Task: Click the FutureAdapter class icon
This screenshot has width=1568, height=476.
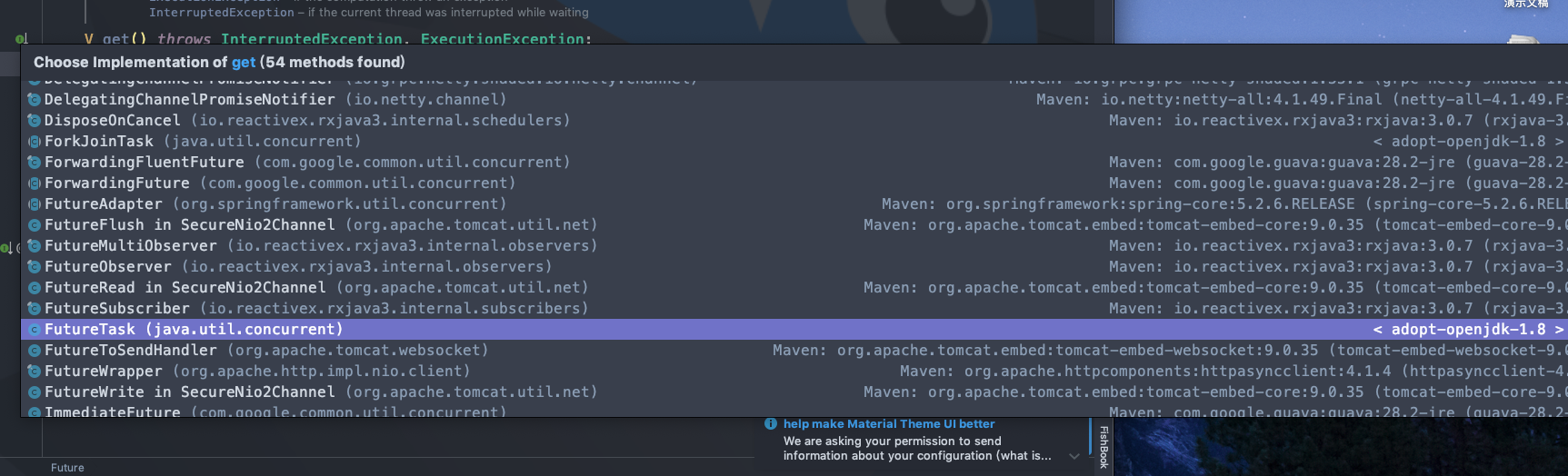Action: click(x=35, y=204)
